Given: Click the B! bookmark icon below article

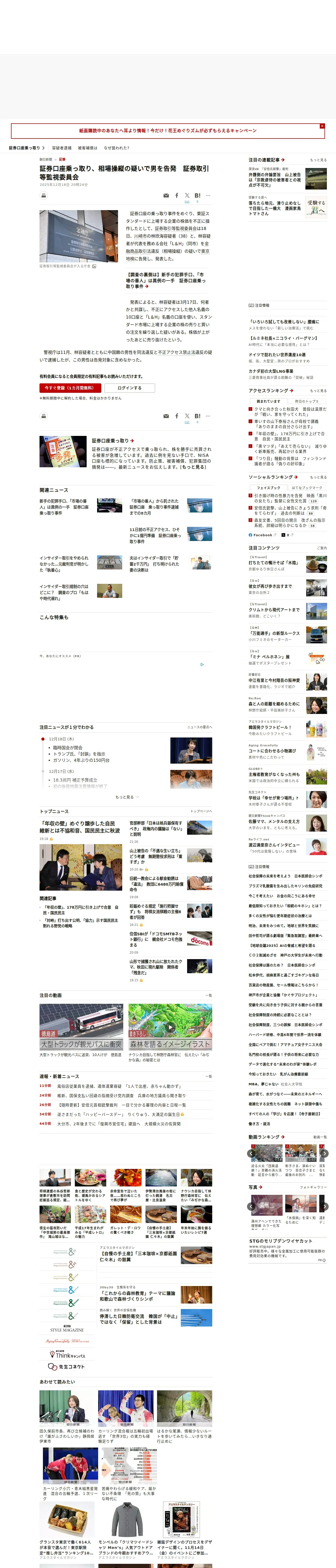Looking at the screenshot, I should point(198,416).
